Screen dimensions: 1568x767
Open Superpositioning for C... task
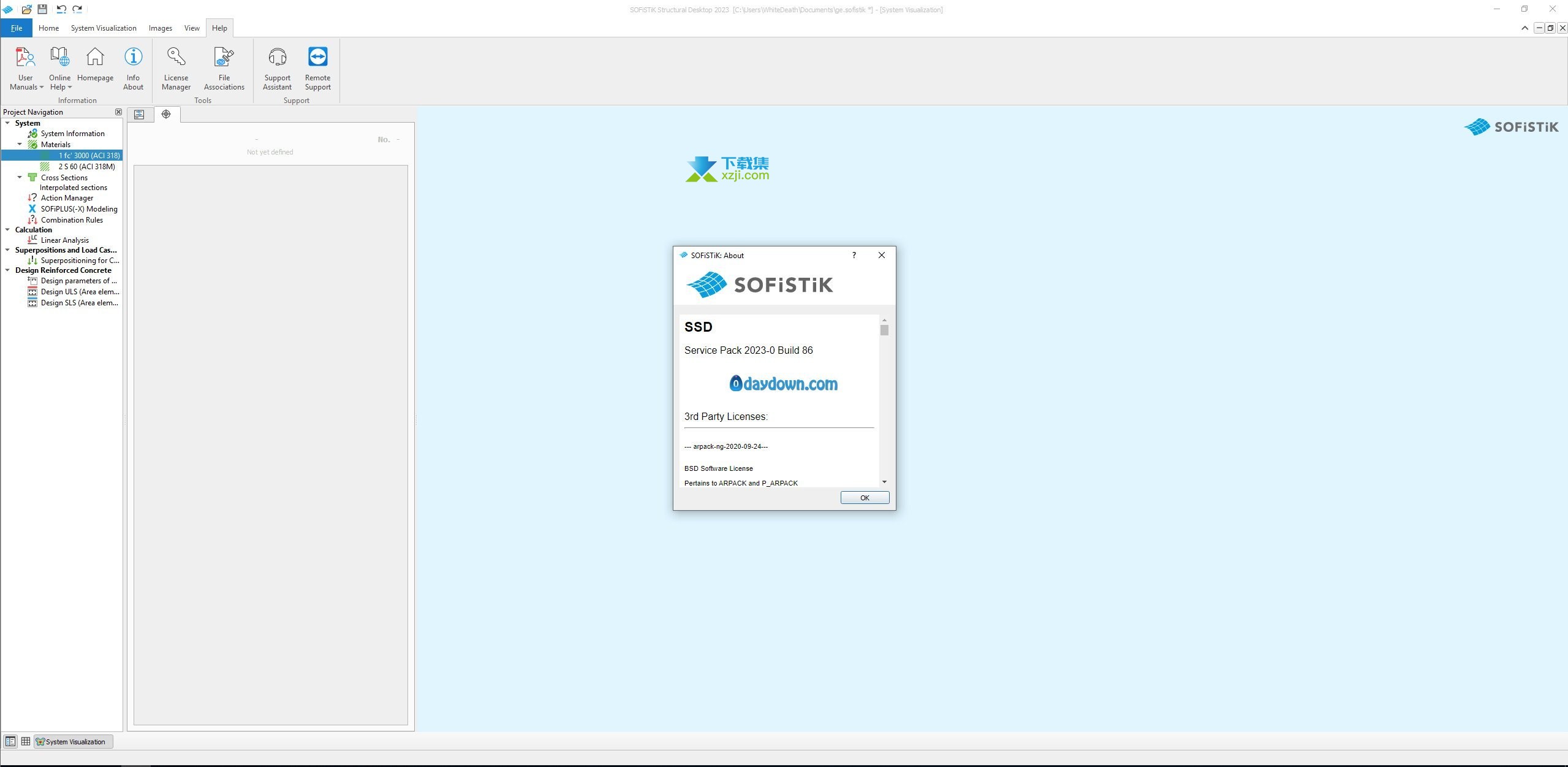[x=80, y=261]
